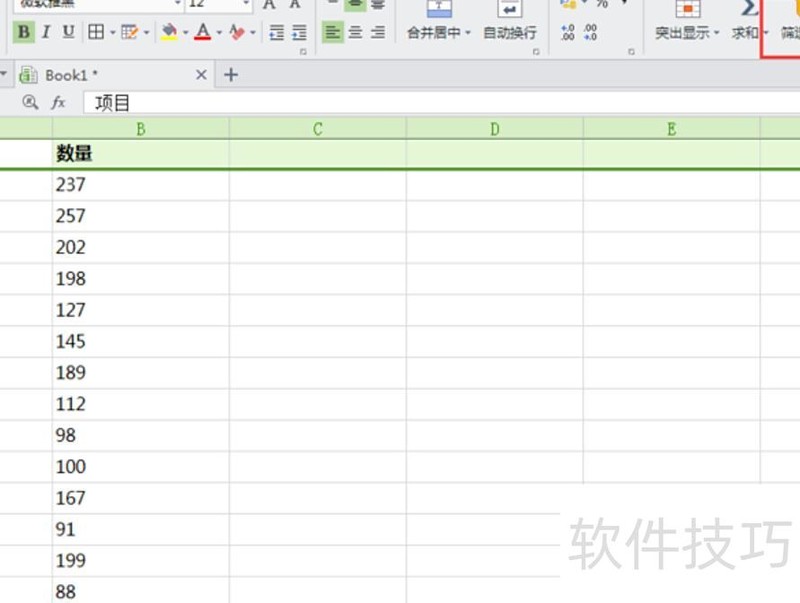The image size is (800, 603).
Task: Apply cell borders icon
Action: pos(96,32)
